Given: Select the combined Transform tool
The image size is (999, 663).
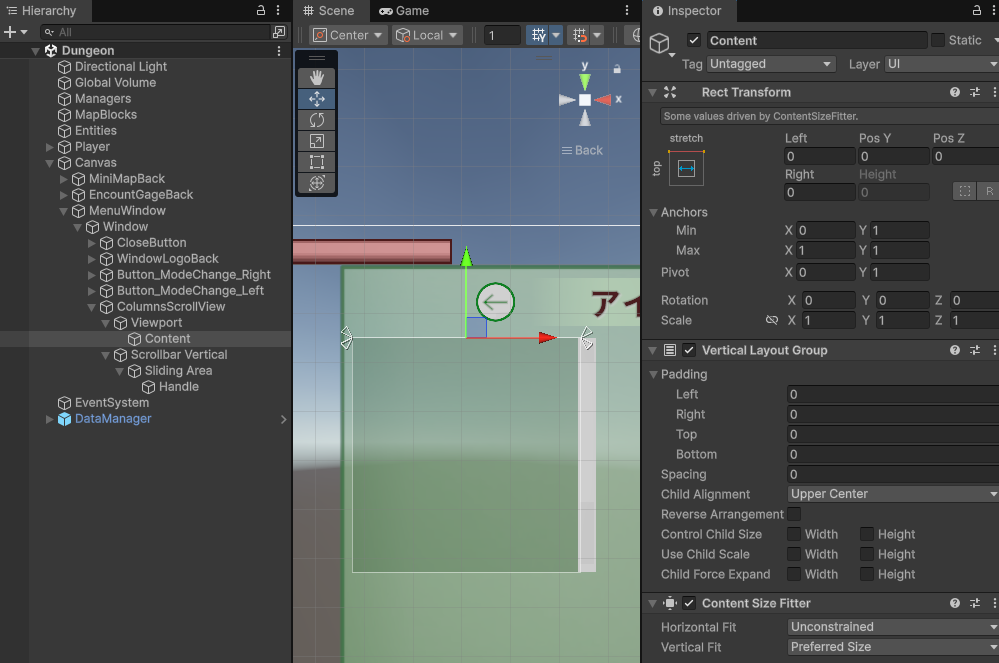Looking at the screenshot, I should coord(317,183).
